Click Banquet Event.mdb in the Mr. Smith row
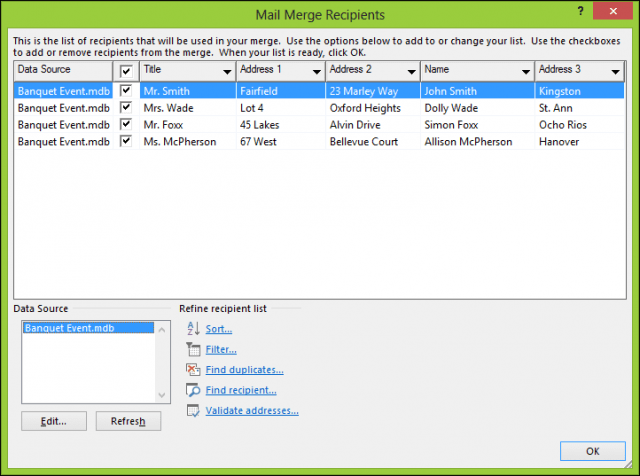Viewport: 640px width, 476px height. point(63,91)
